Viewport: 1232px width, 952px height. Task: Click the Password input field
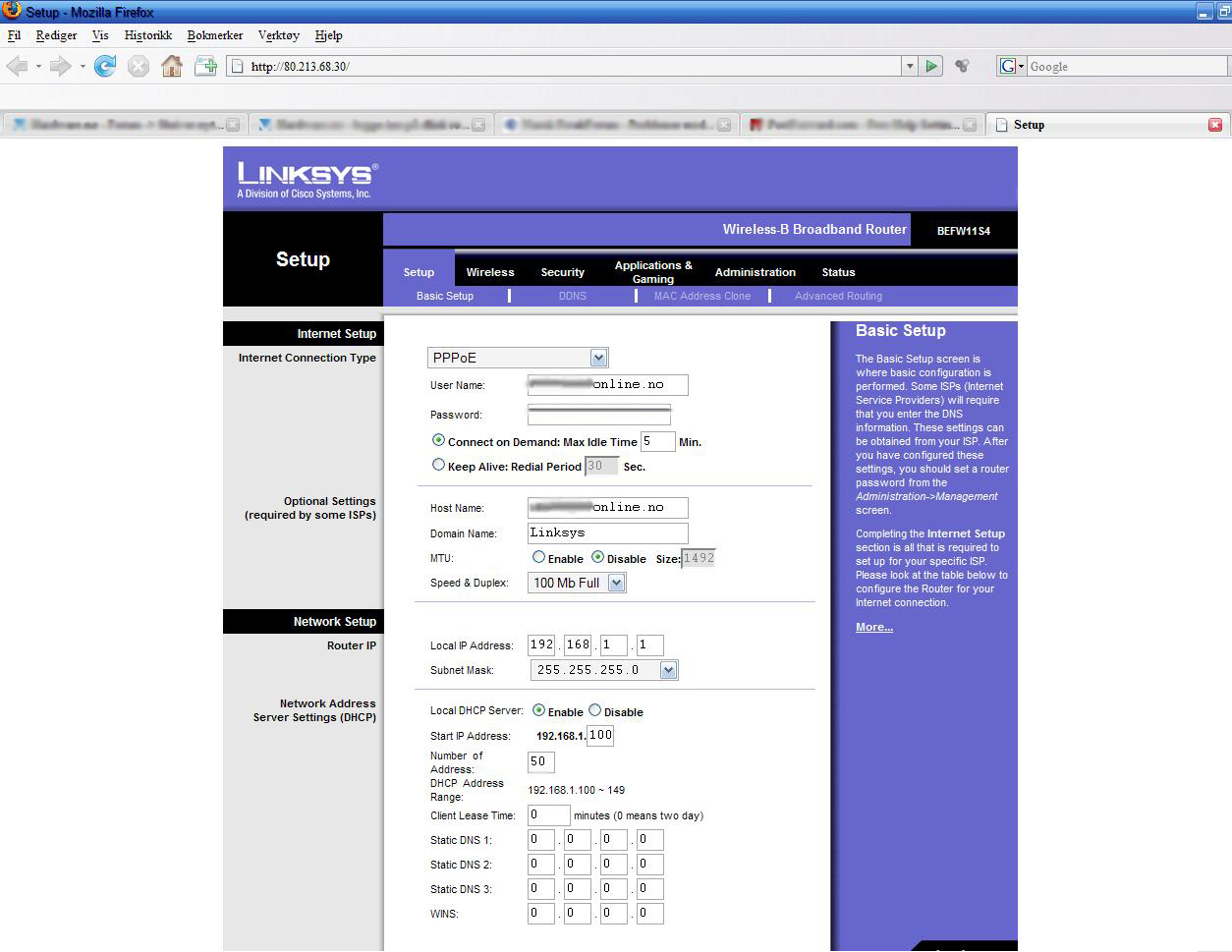pyautogui.click(x=598, y=414)
